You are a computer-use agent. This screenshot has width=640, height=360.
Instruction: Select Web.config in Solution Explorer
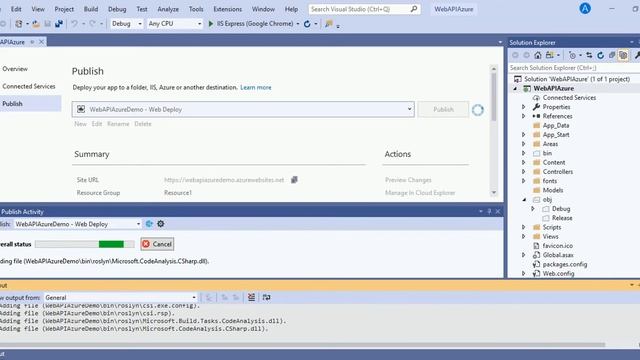point(558,273)
